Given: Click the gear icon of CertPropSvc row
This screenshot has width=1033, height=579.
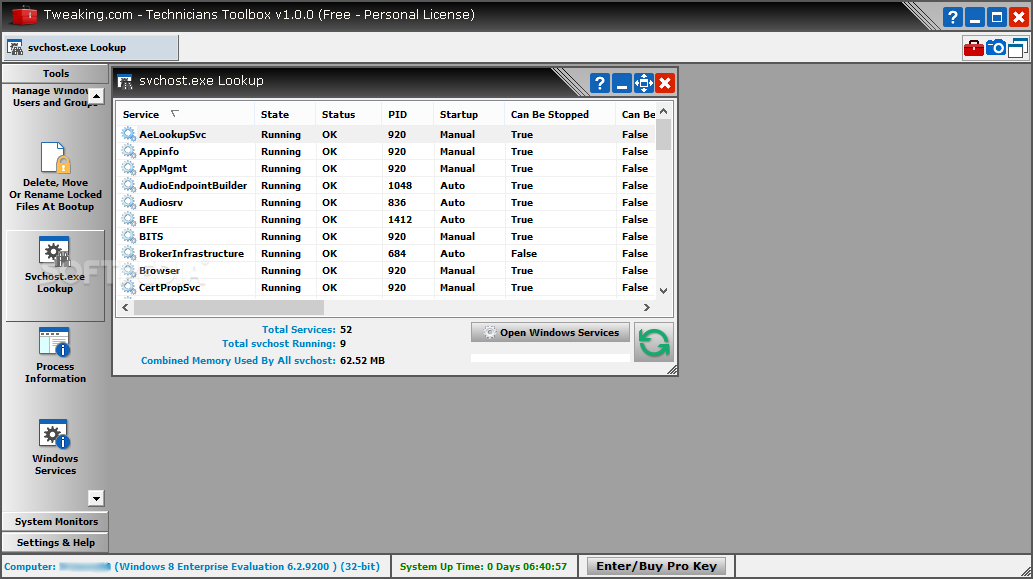Looking at the screenshot, I should 129,287.
